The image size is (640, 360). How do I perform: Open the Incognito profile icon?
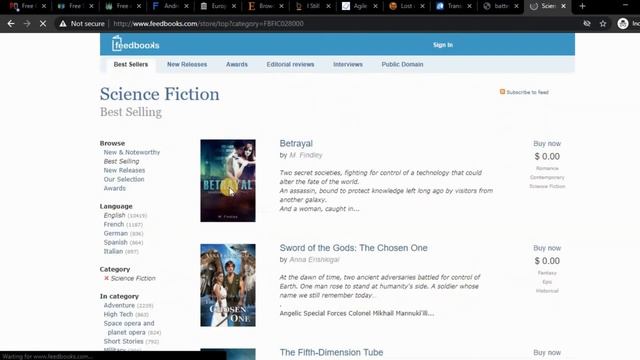click(622, 24)
